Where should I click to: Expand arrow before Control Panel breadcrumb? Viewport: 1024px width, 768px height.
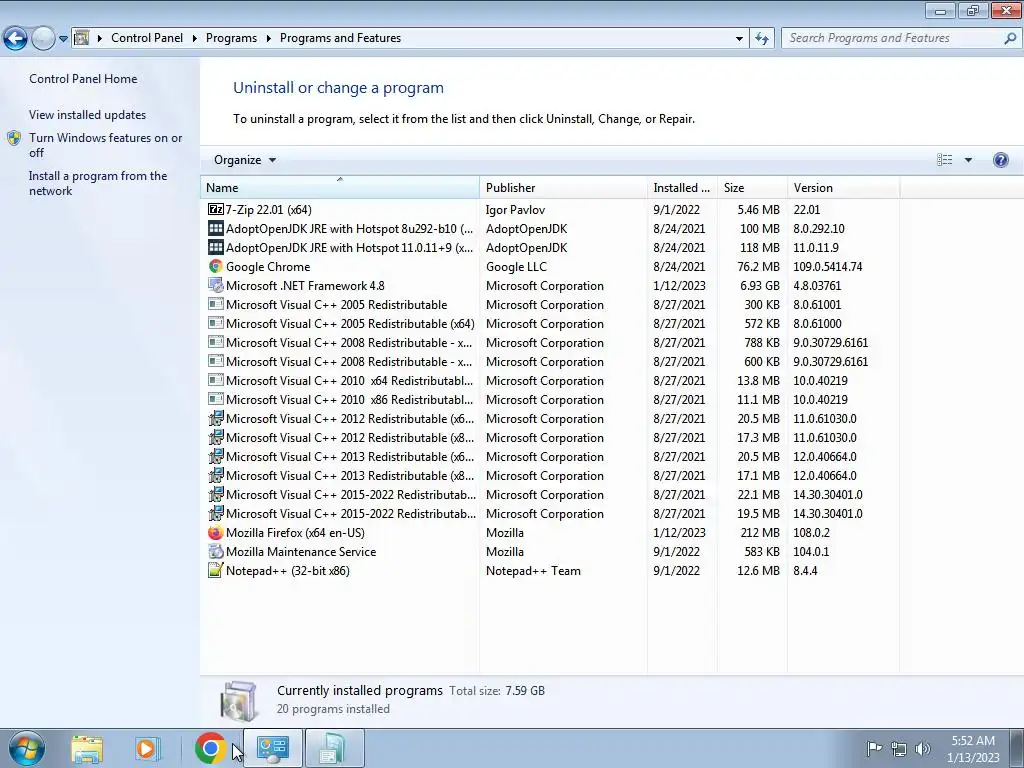100,39
